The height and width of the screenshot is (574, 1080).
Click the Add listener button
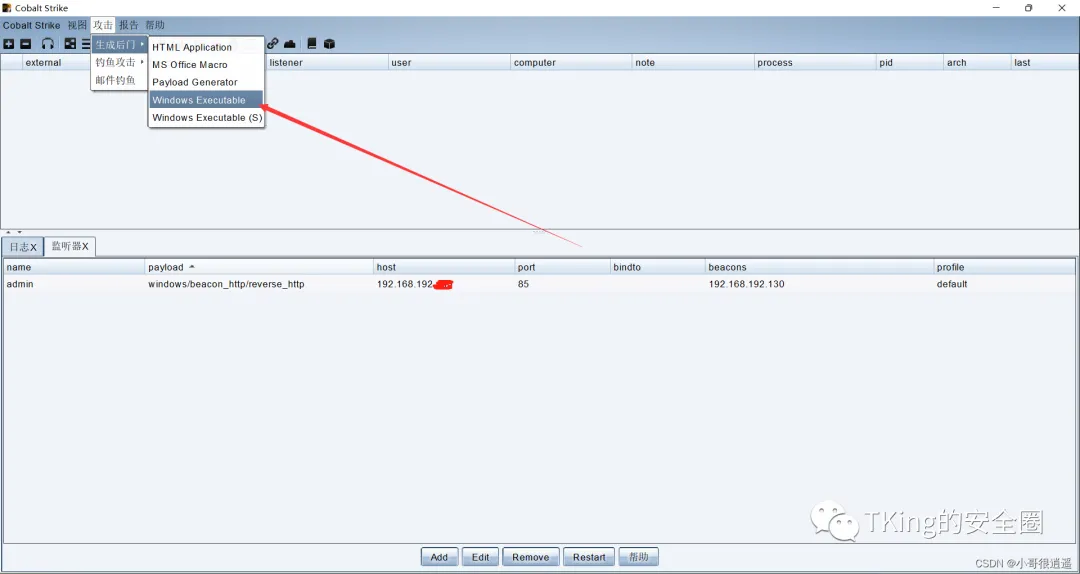[x=439, y=557]
